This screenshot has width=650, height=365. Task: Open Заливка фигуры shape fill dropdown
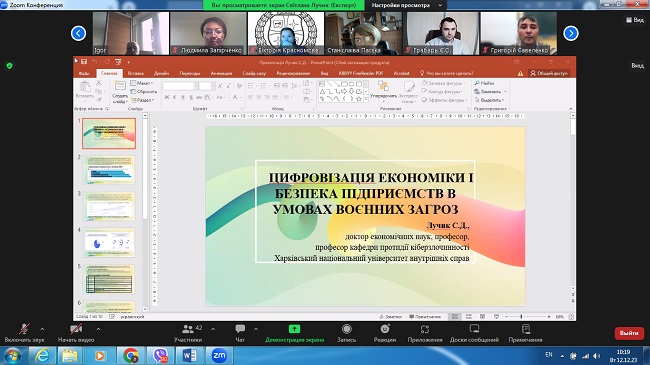(443, 83)
